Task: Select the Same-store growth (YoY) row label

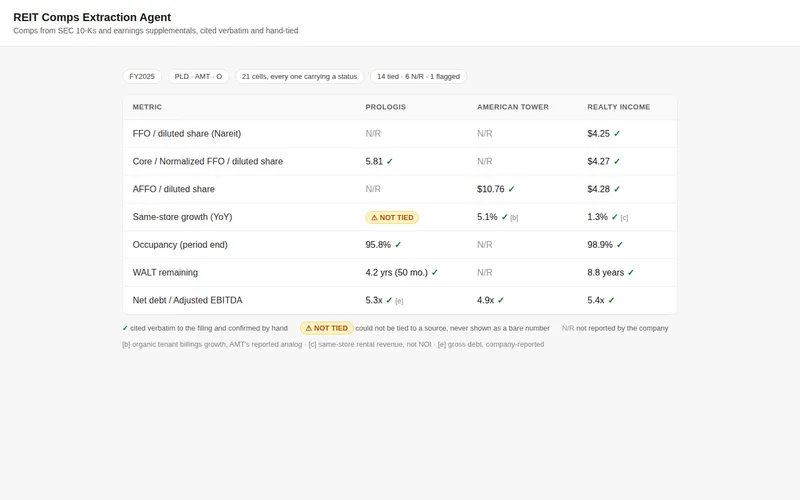Action: (182, 217)
